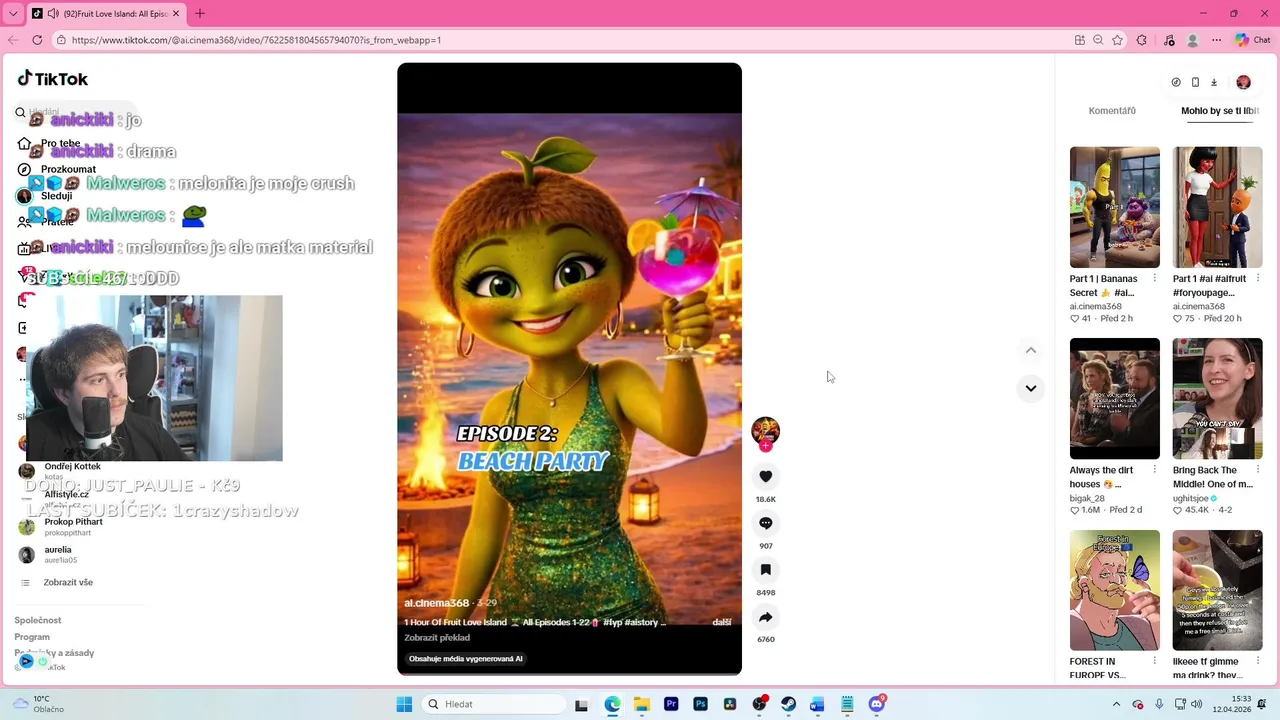
Task: Go to the previous video with up chevron
Action: 1030,350
